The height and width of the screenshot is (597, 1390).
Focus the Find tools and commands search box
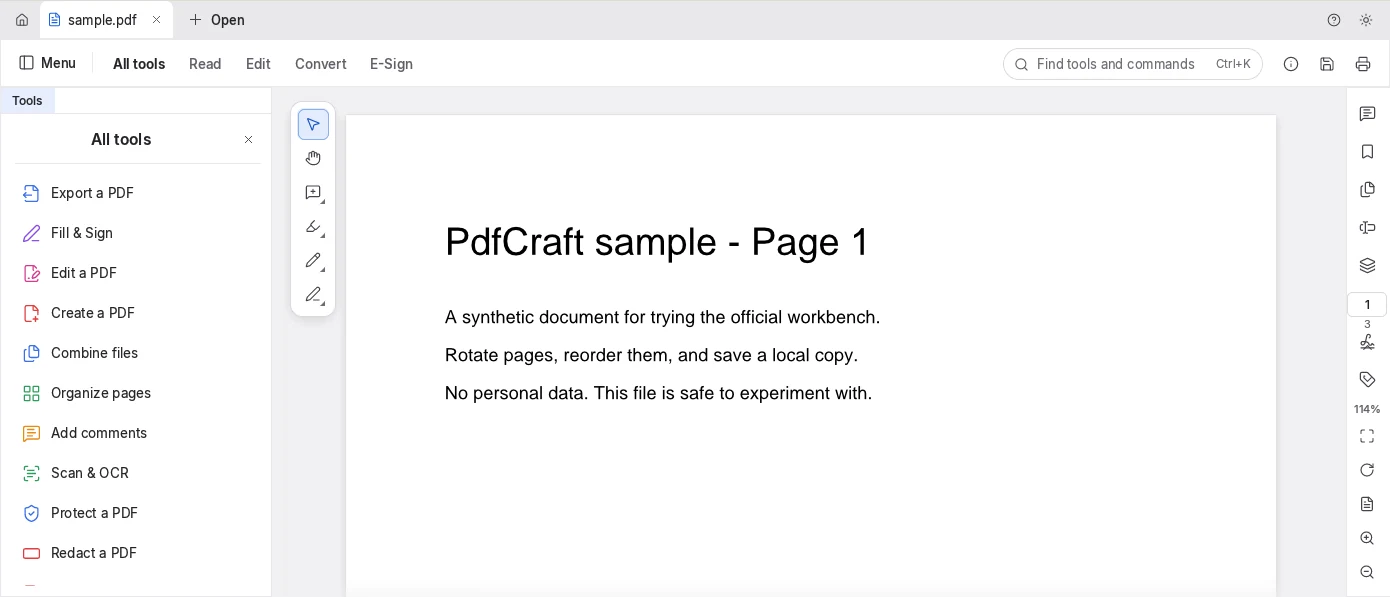coord(1133,64)
